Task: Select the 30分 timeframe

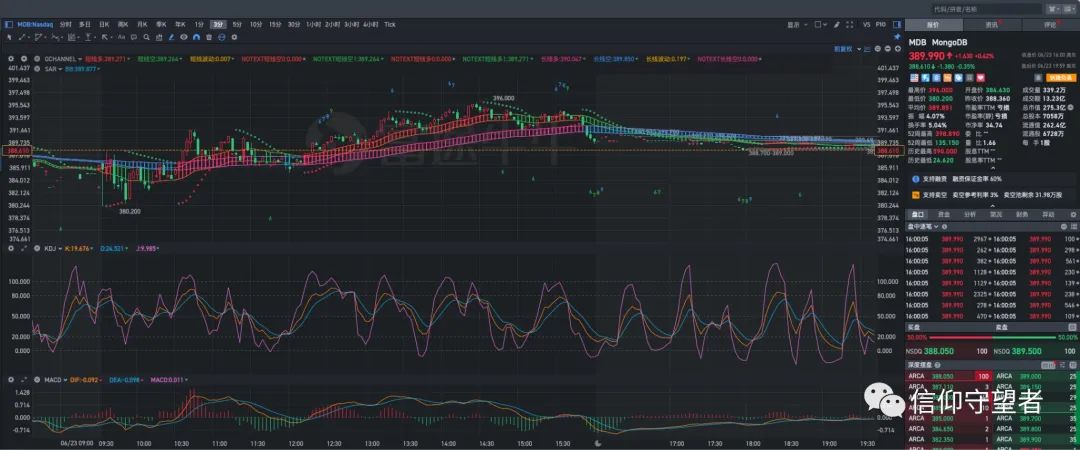Action: click(x=294, y=25)
